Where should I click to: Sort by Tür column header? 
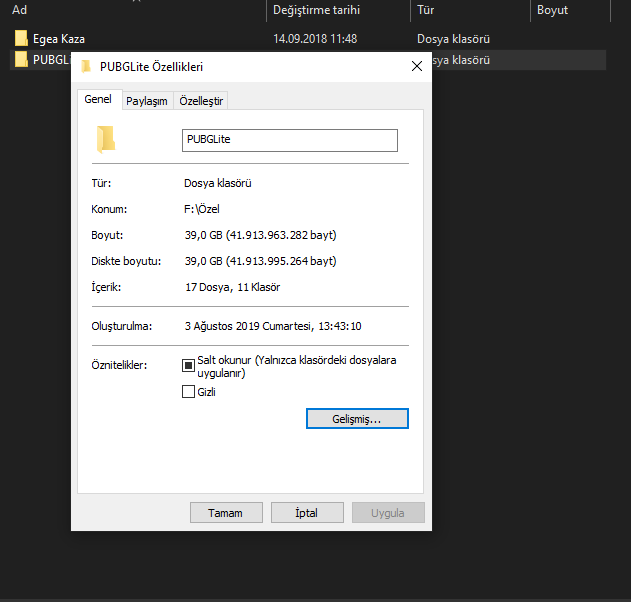(425, 10)
